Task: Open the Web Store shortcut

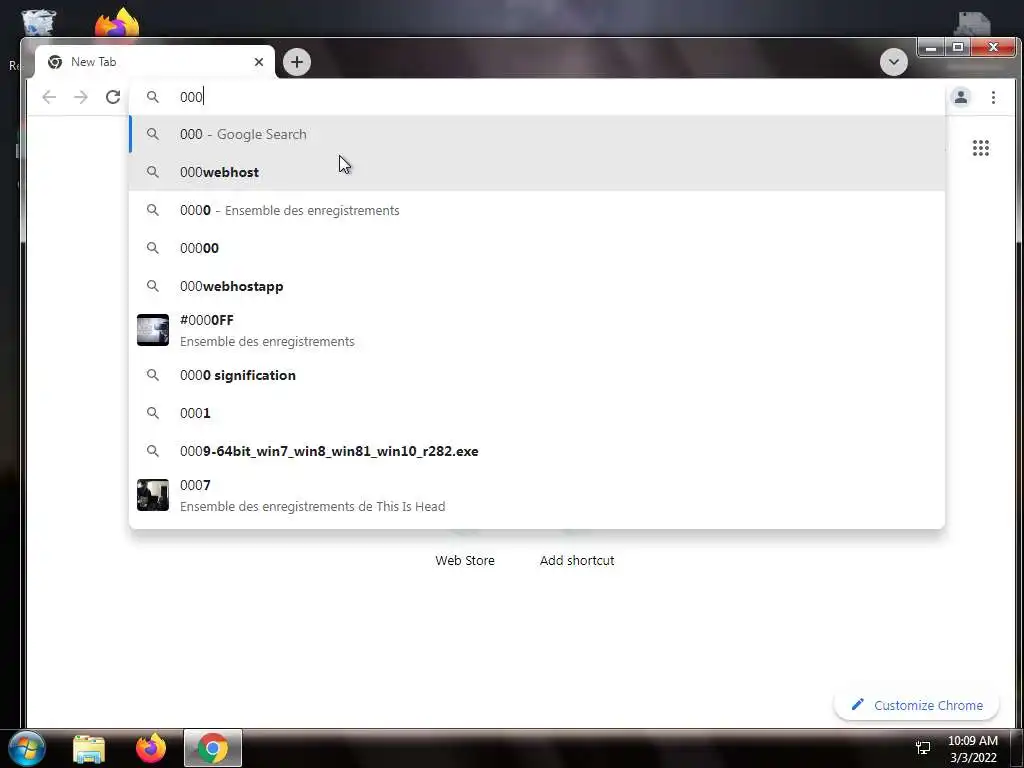Action: pos(465,560)
